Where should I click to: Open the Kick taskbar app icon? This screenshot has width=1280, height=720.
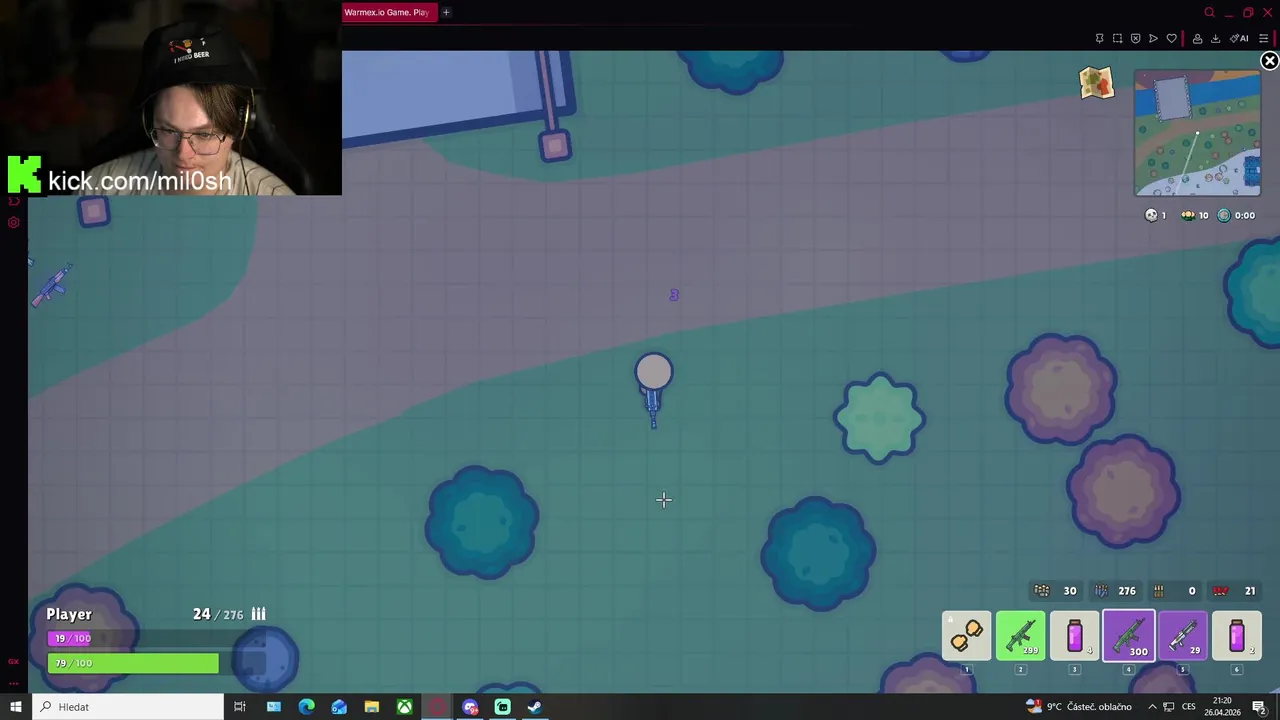point(502,707)
